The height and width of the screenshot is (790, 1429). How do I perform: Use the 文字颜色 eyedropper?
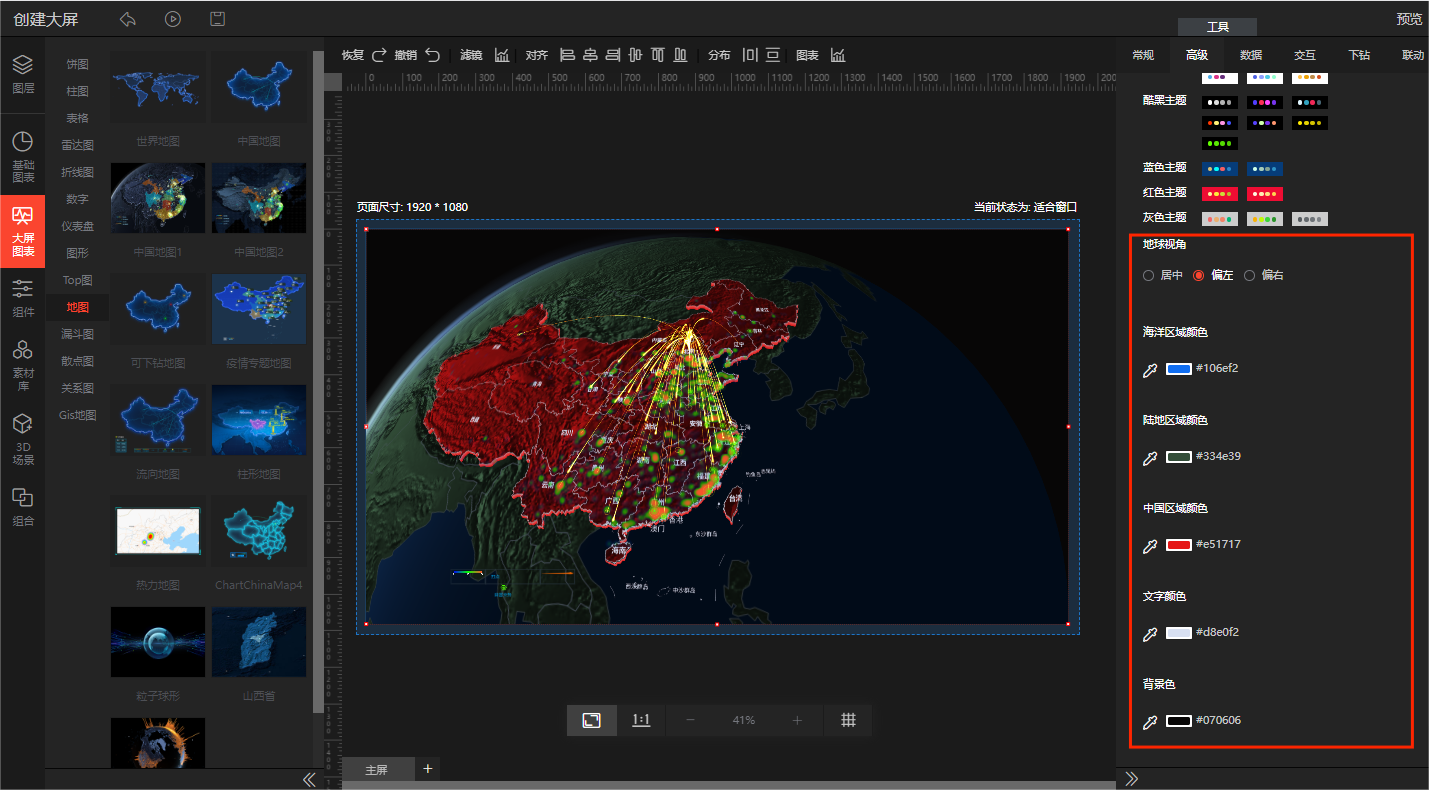pos(1150,634)
